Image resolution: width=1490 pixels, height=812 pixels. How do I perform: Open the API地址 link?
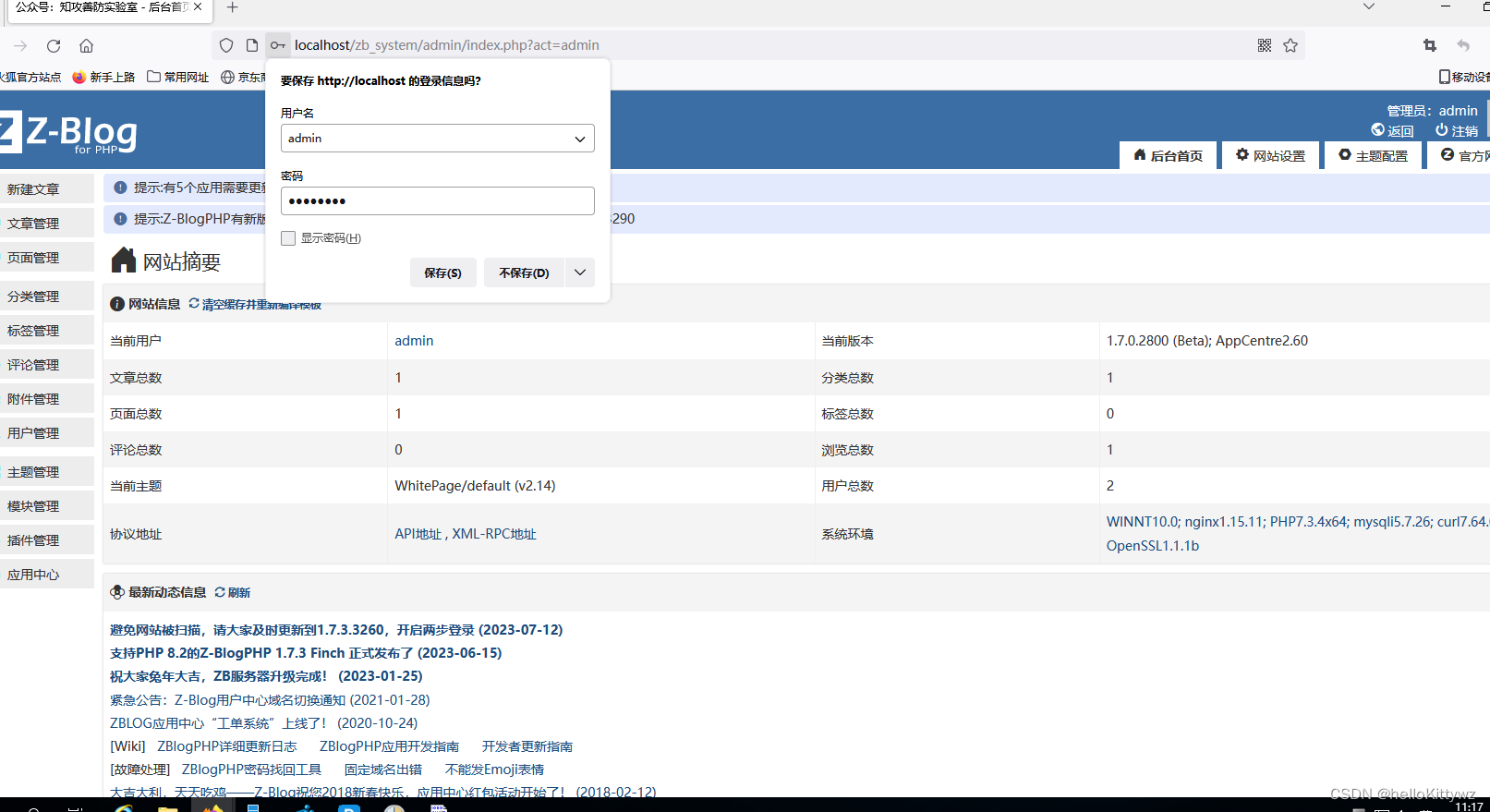(x=418, y=534)
